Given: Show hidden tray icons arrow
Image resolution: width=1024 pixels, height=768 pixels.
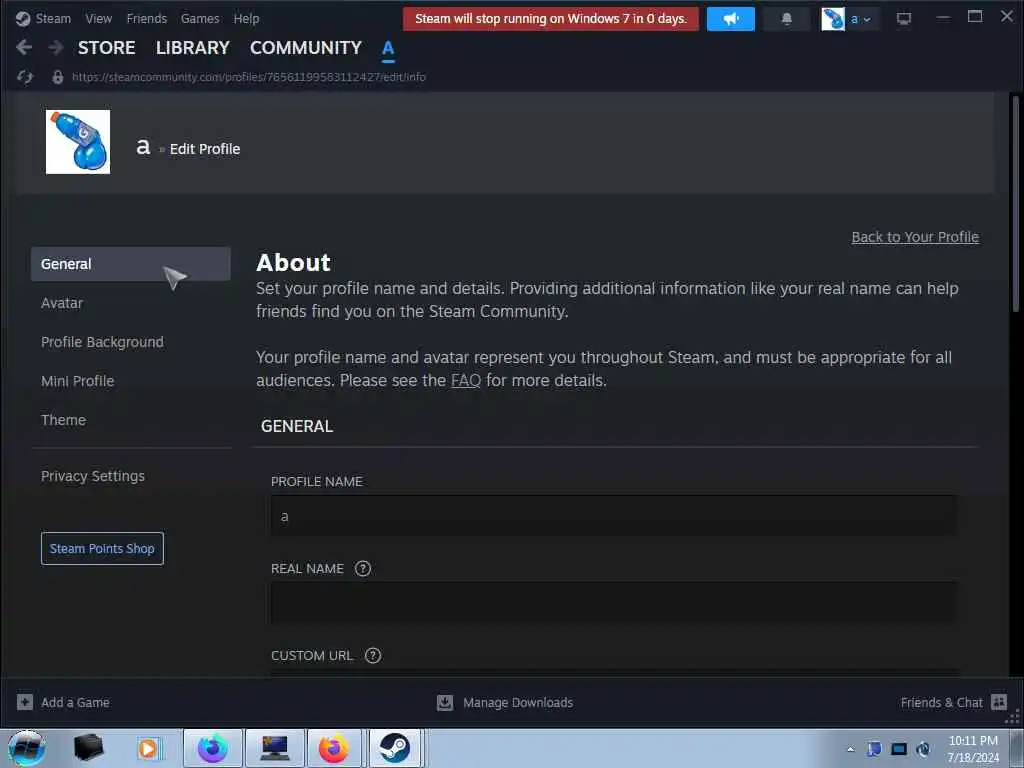Looking at the screenshot, I should (850, 749).
